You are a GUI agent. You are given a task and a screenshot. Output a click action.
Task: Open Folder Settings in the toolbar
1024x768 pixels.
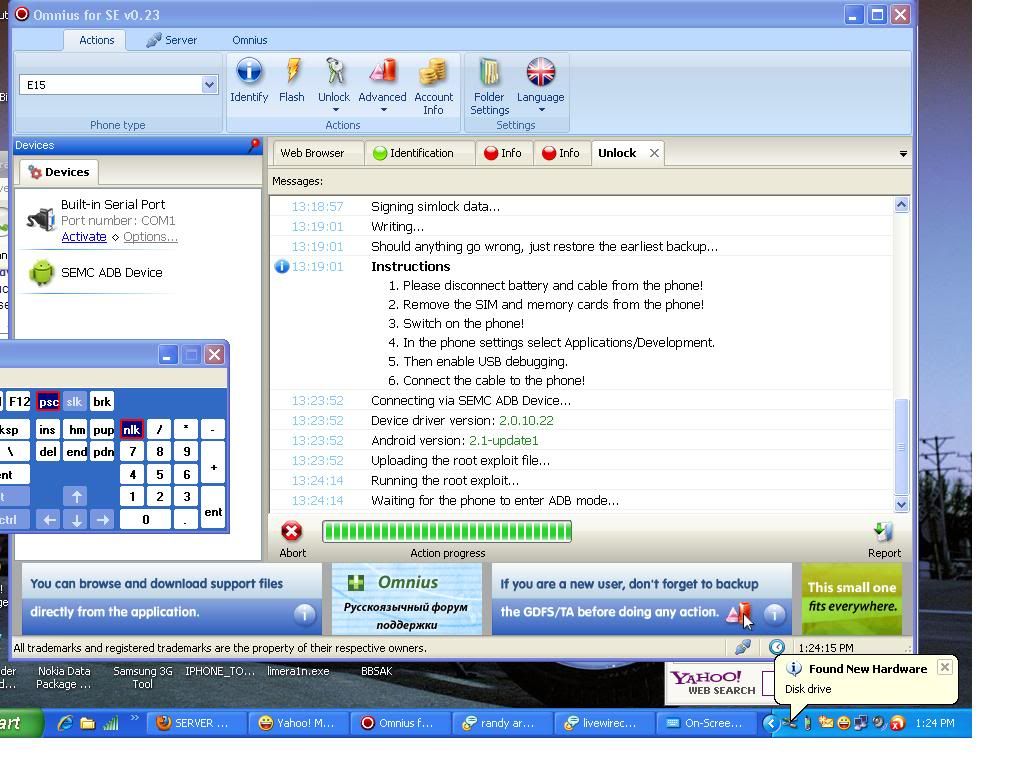[489, 72]
